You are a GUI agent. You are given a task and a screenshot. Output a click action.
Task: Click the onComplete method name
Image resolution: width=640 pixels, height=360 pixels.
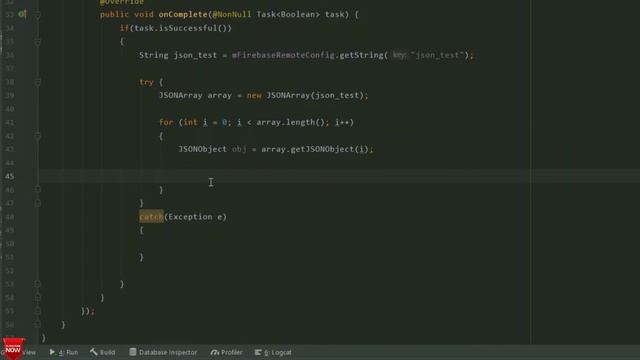click(x=183, y=15)
